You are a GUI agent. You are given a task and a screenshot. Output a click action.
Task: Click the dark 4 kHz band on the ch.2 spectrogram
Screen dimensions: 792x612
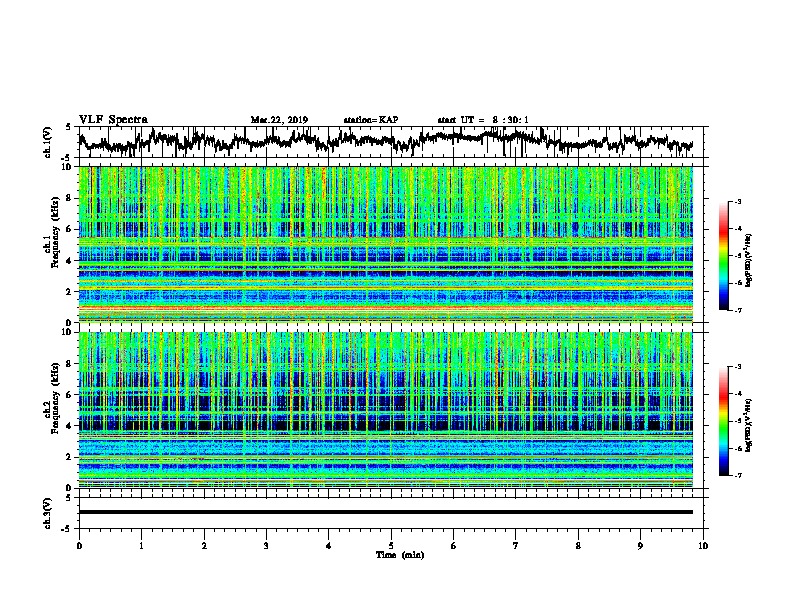(x=386, y=425)
